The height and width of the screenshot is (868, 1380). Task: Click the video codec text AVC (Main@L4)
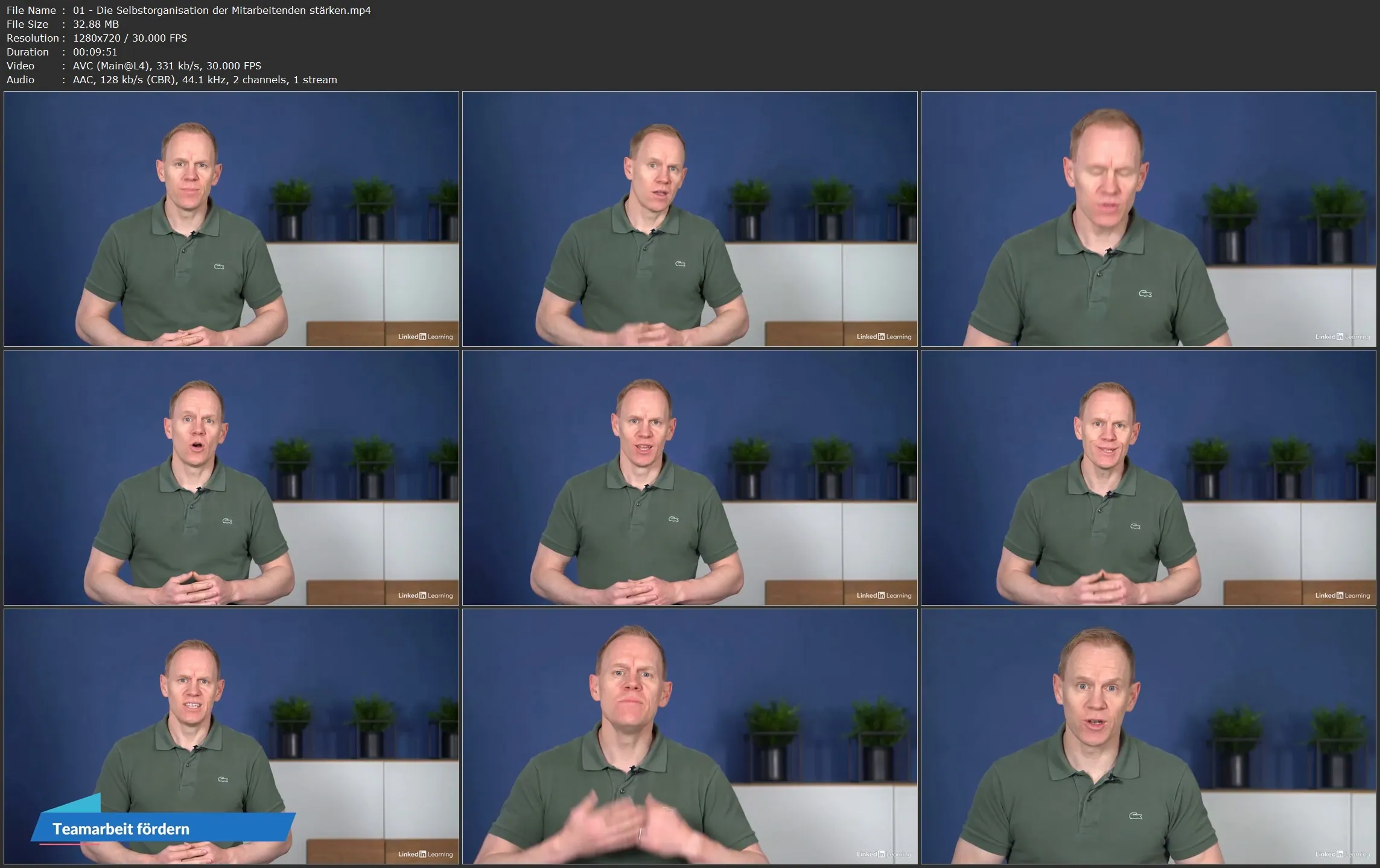point(111,66)
